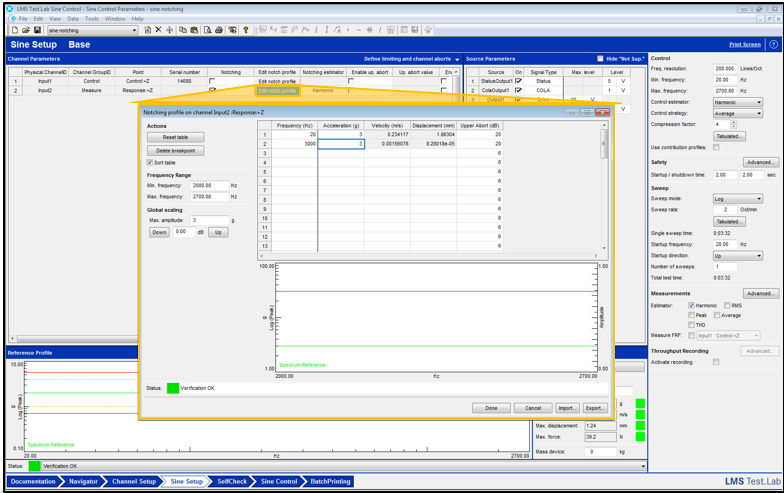
Task: Click the notching table horizontal scrollbar
Action: coord(428,256)
